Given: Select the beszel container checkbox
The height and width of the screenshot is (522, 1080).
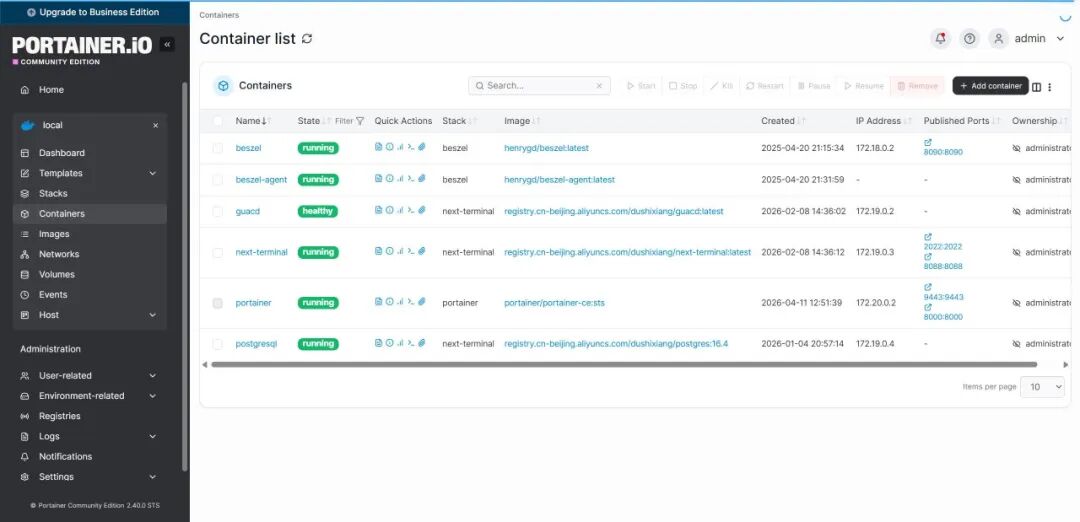Looking at the screenshot, I should pos(218,148).
